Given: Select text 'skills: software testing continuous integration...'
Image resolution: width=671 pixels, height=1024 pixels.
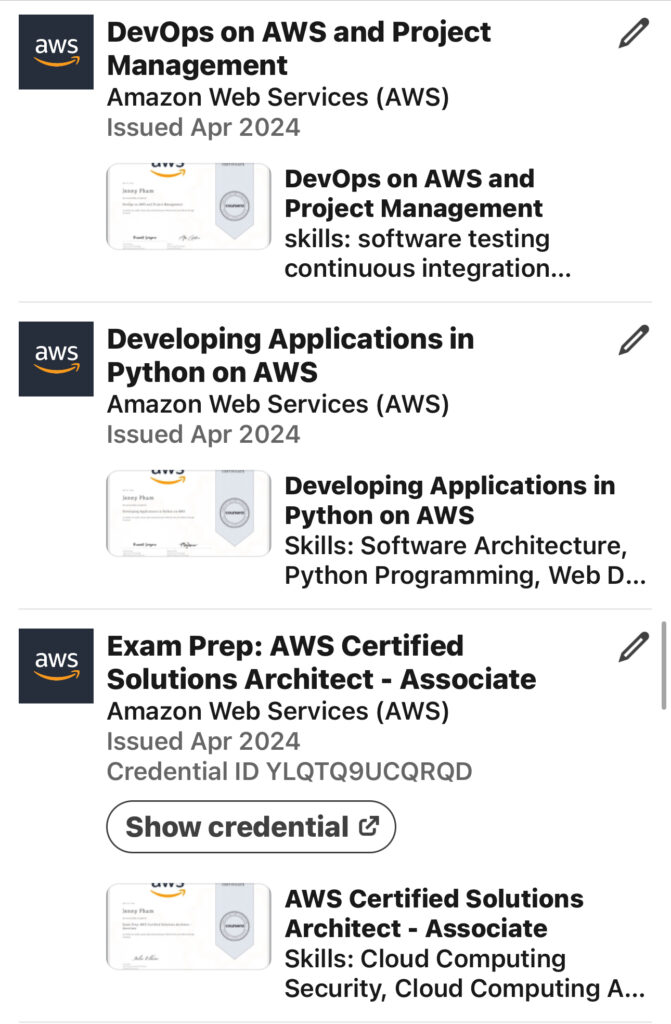Looking at the screenshot, I should click(x=428, y=253).
